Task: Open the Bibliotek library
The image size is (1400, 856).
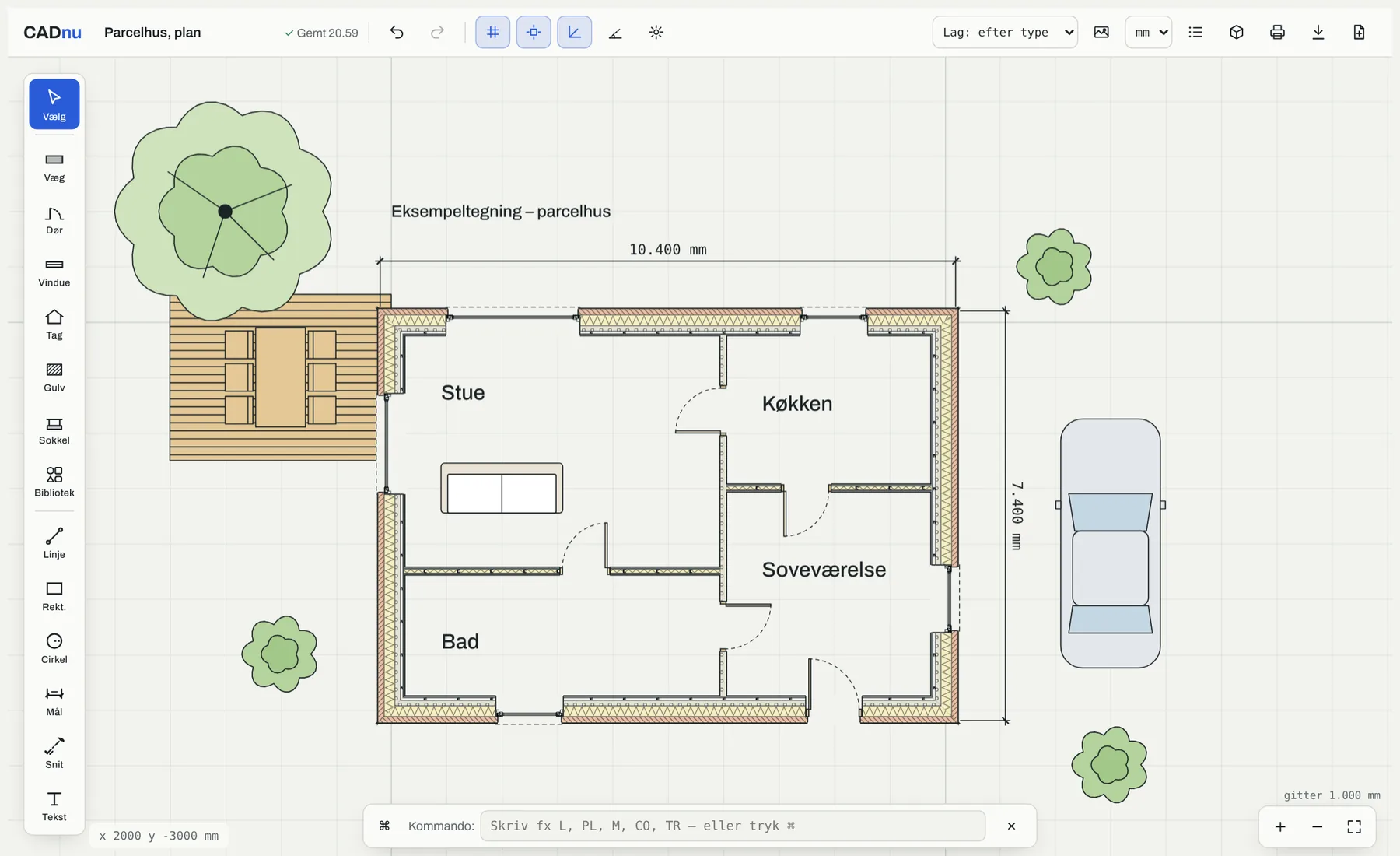Action: 54,482
